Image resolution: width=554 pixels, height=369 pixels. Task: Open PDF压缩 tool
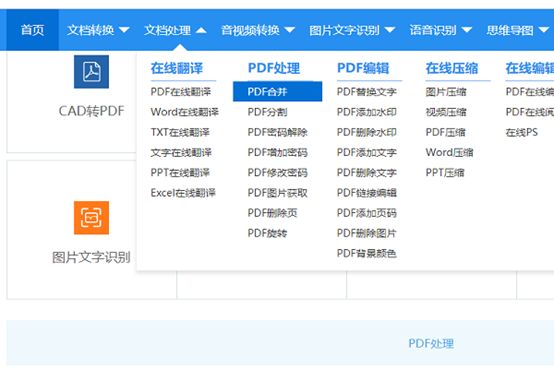[x=445, y=132]
